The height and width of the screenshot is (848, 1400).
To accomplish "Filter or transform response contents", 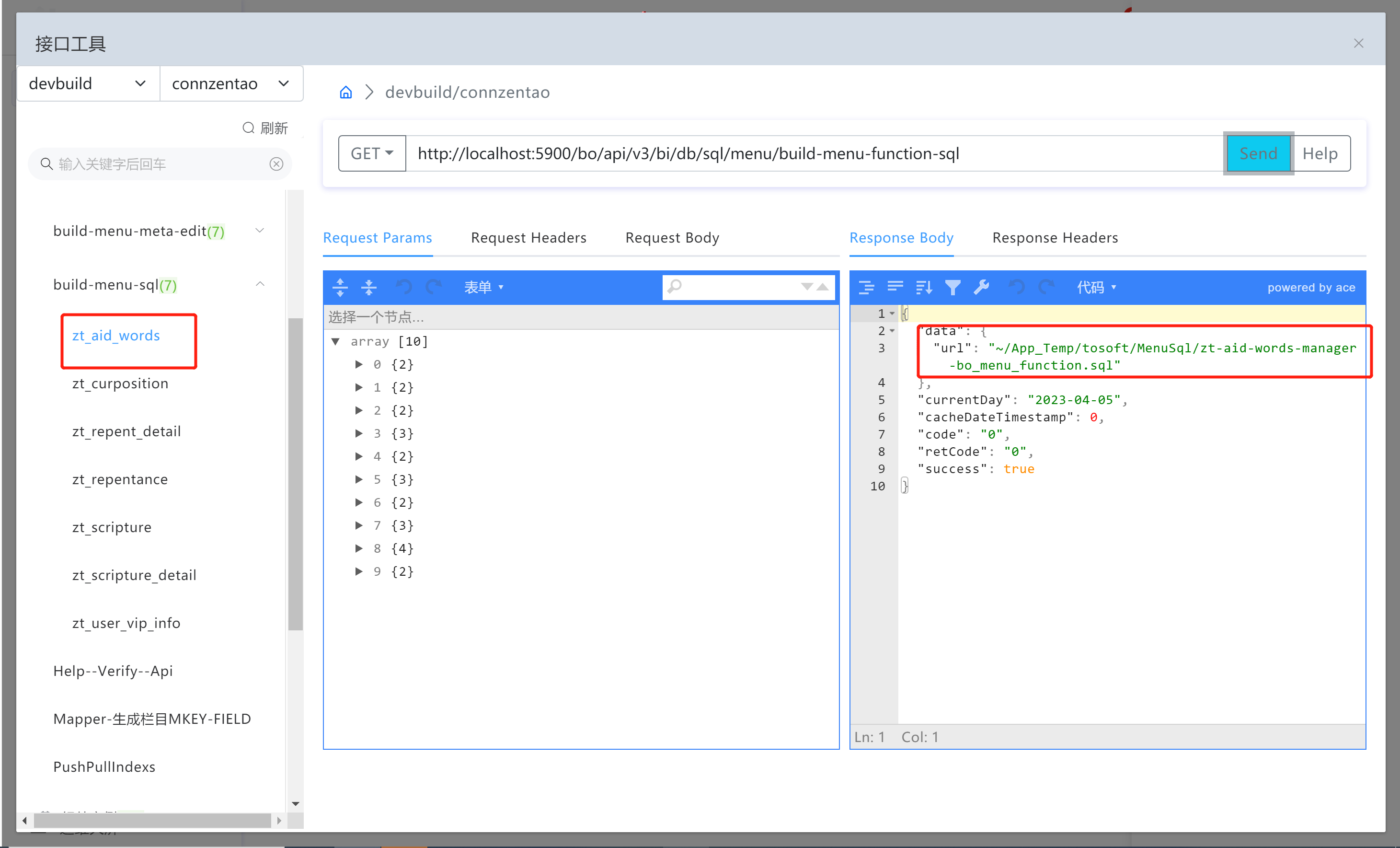I will [953, 287].
